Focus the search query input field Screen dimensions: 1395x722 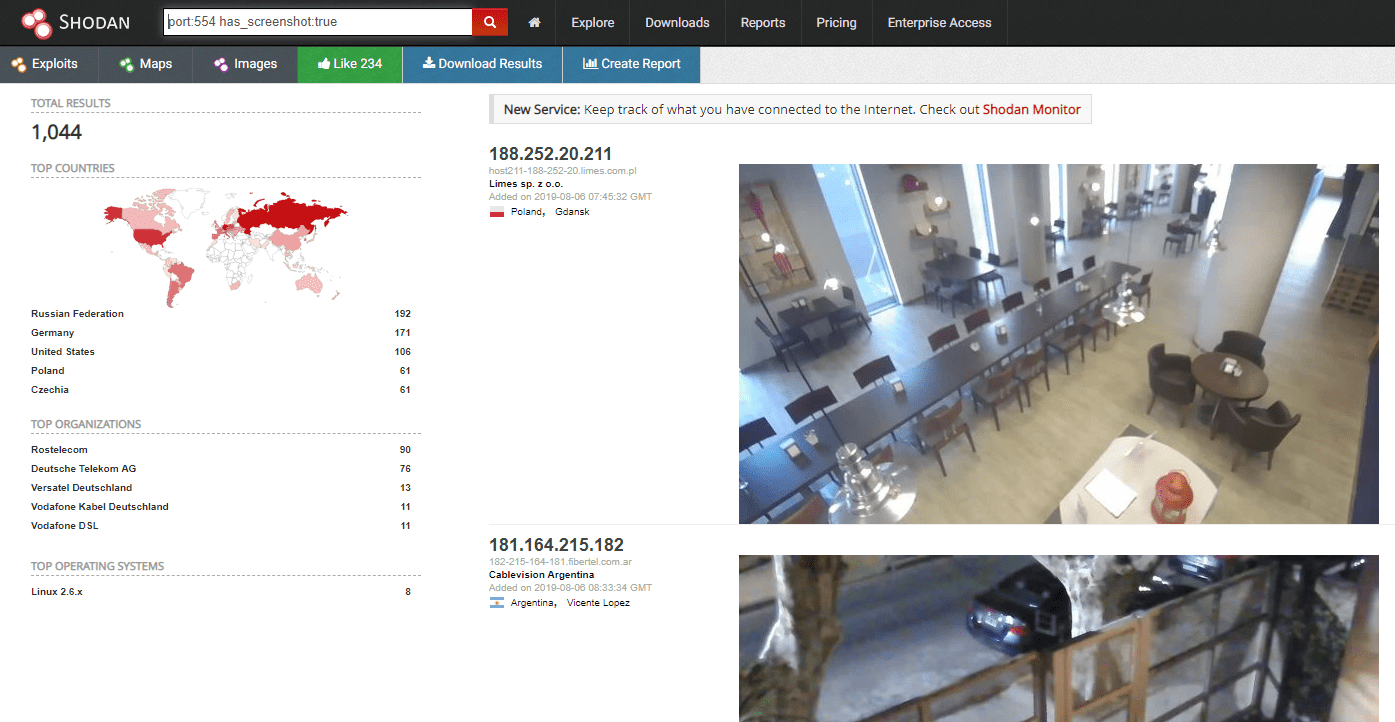click(318, 22)
